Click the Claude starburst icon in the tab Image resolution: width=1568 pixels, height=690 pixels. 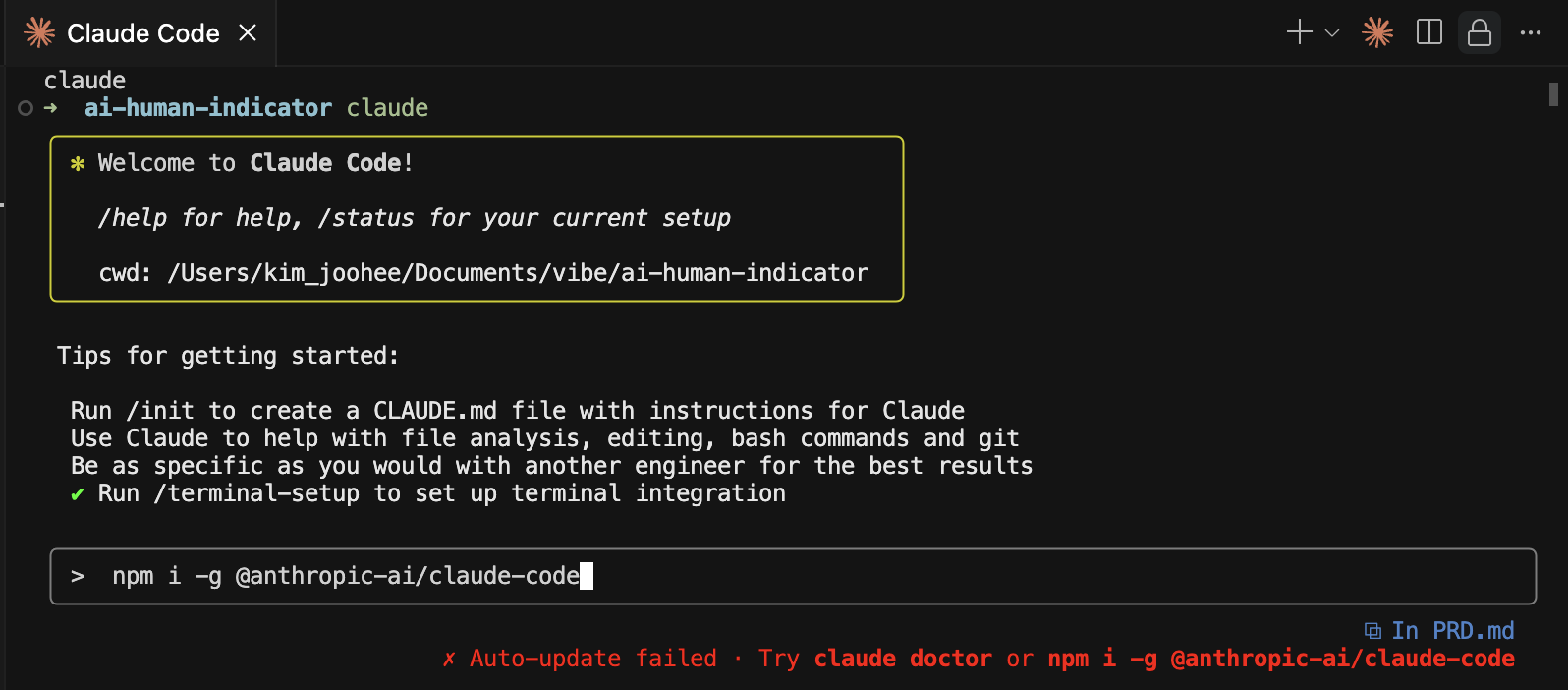(x=39, y=33)
